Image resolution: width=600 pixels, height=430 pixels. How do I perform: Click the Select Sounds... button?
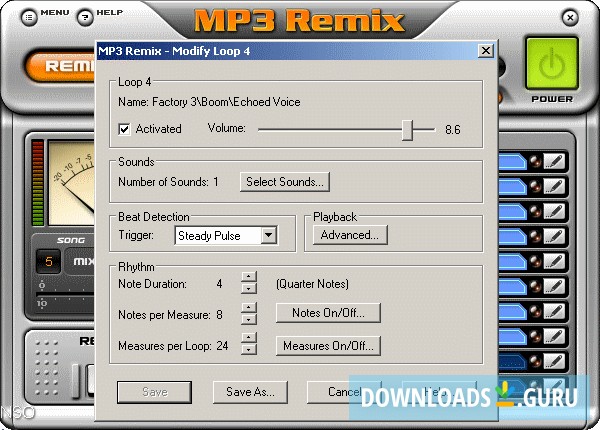coord(285,182)
